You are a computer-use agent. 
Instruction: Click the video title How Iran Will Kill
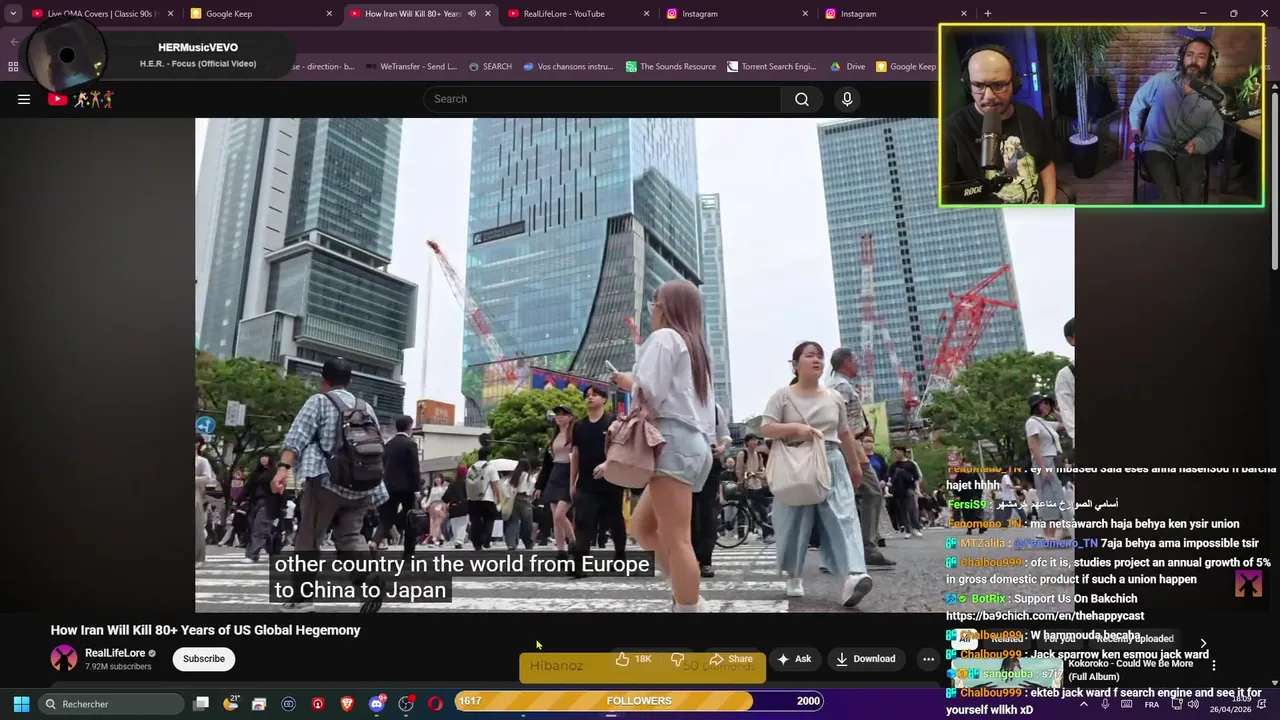(205, 630)
